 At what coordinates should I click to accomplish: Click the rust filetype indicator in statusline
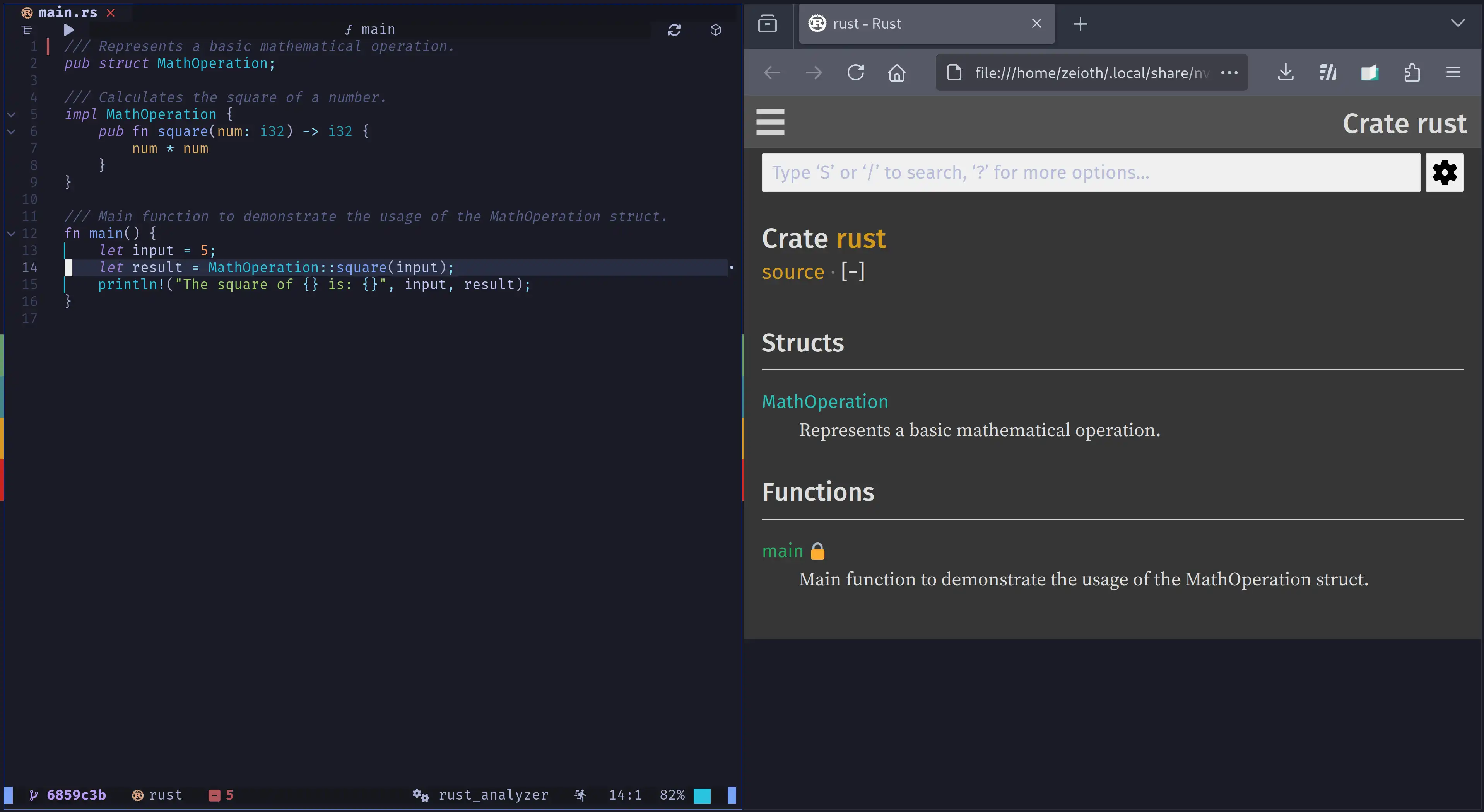point(157,795)
